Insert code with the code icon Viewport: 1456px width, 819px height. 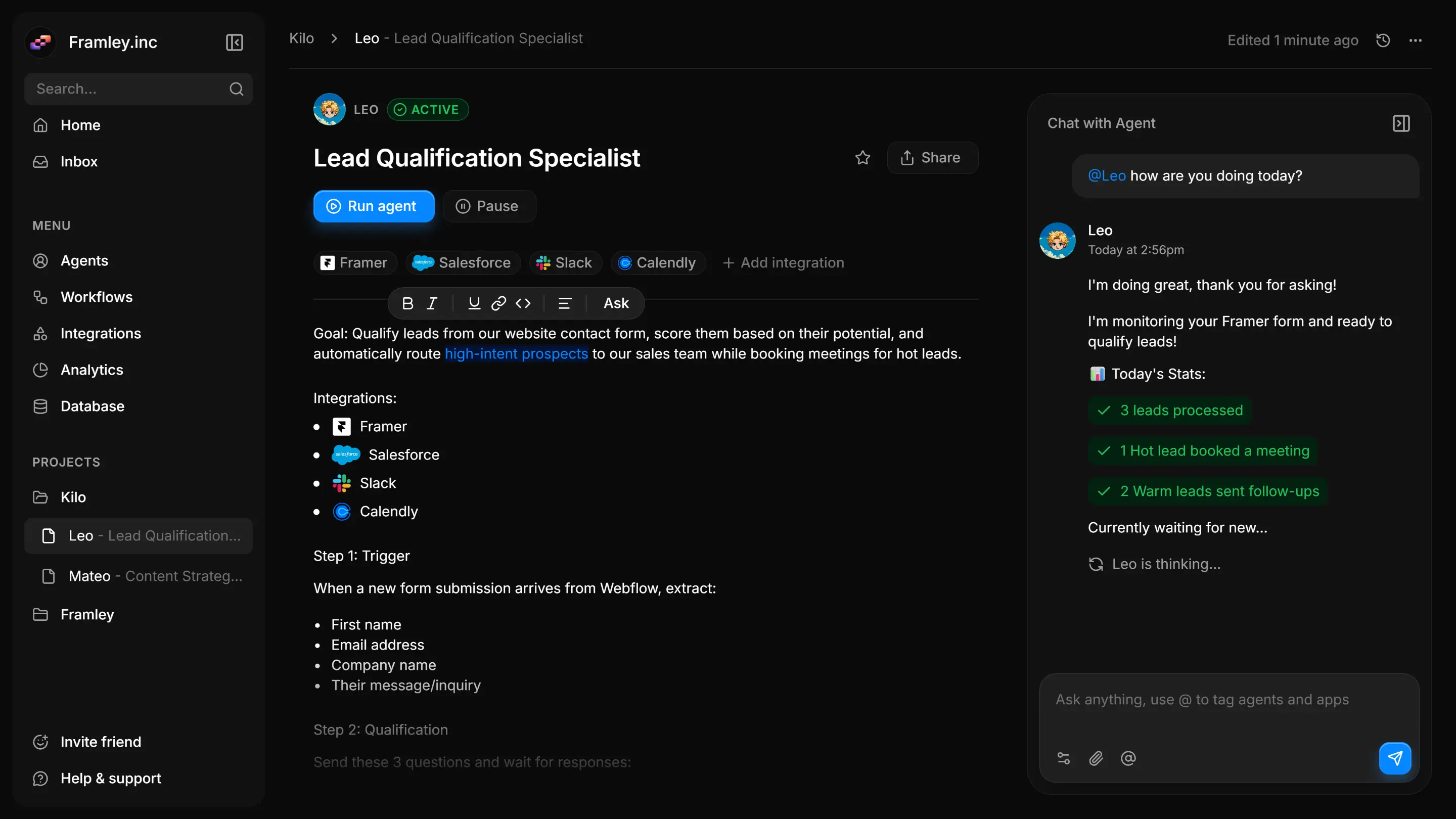point(523,303)
